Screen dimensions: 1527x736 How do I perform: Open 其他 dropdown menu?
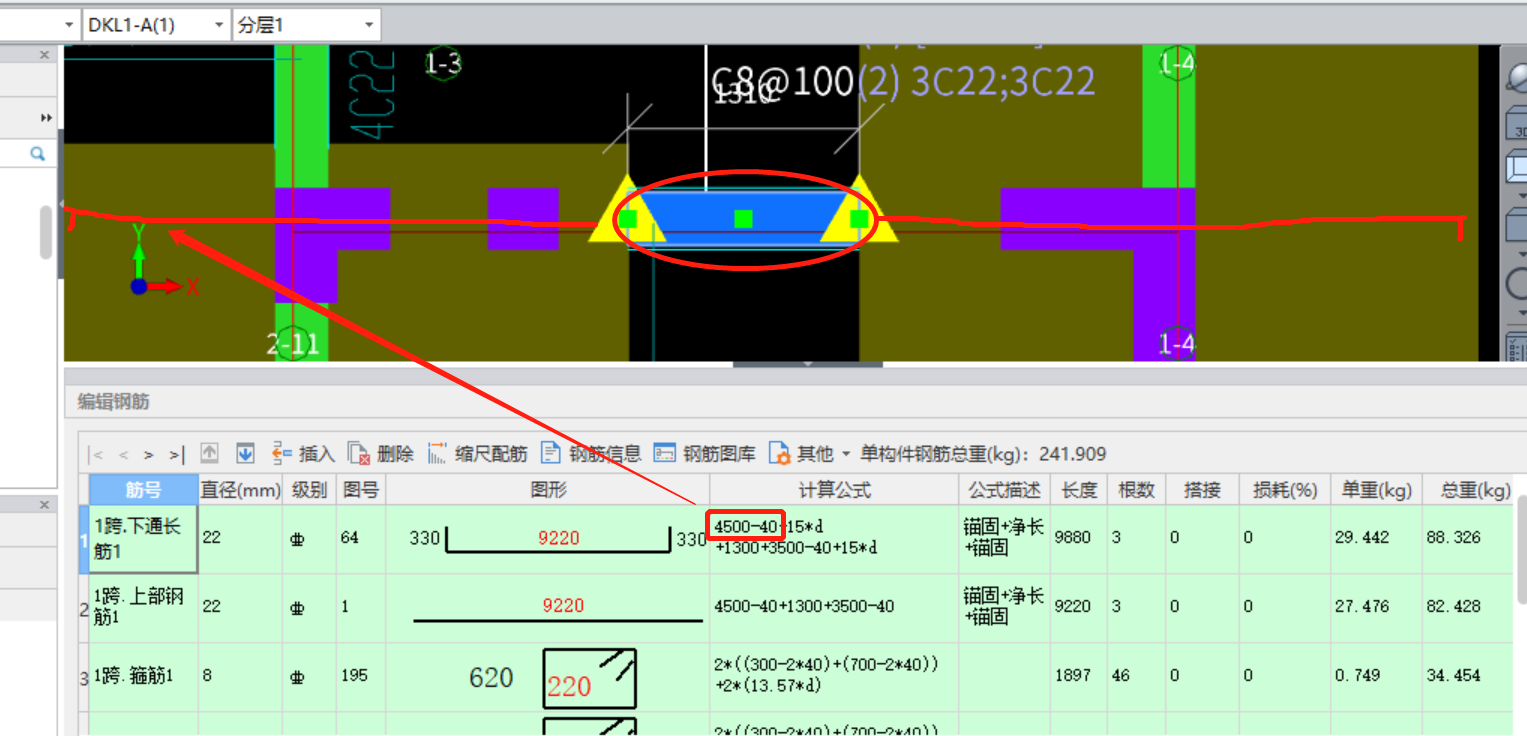coord(809,454)
